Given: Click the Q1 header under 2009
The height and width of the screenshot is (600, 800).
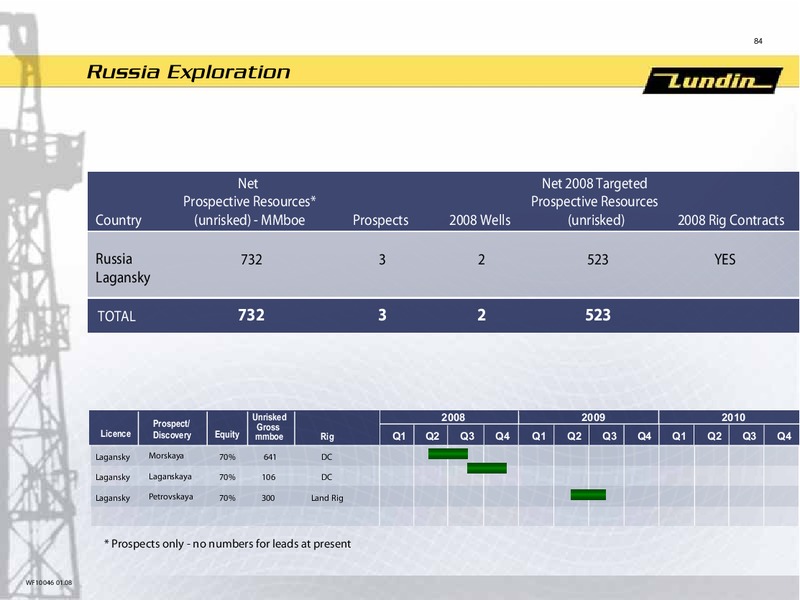Looking at the screenshot, I should click(538, 436).
